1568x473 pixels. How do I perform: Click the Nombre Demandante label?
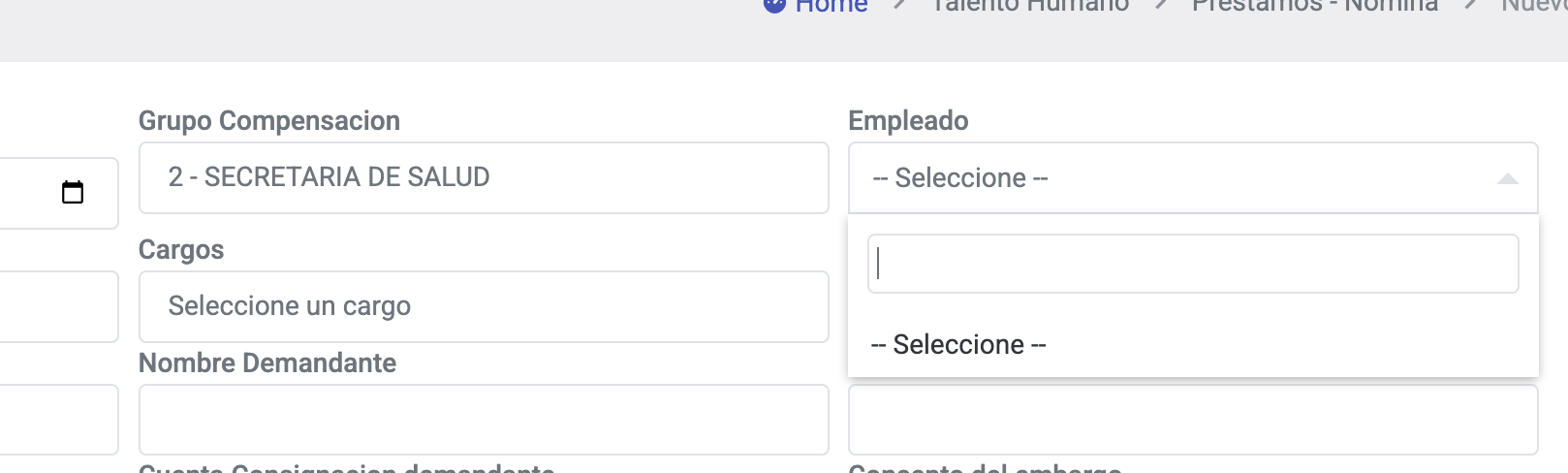pyautogui.click(x=267, y=363)
